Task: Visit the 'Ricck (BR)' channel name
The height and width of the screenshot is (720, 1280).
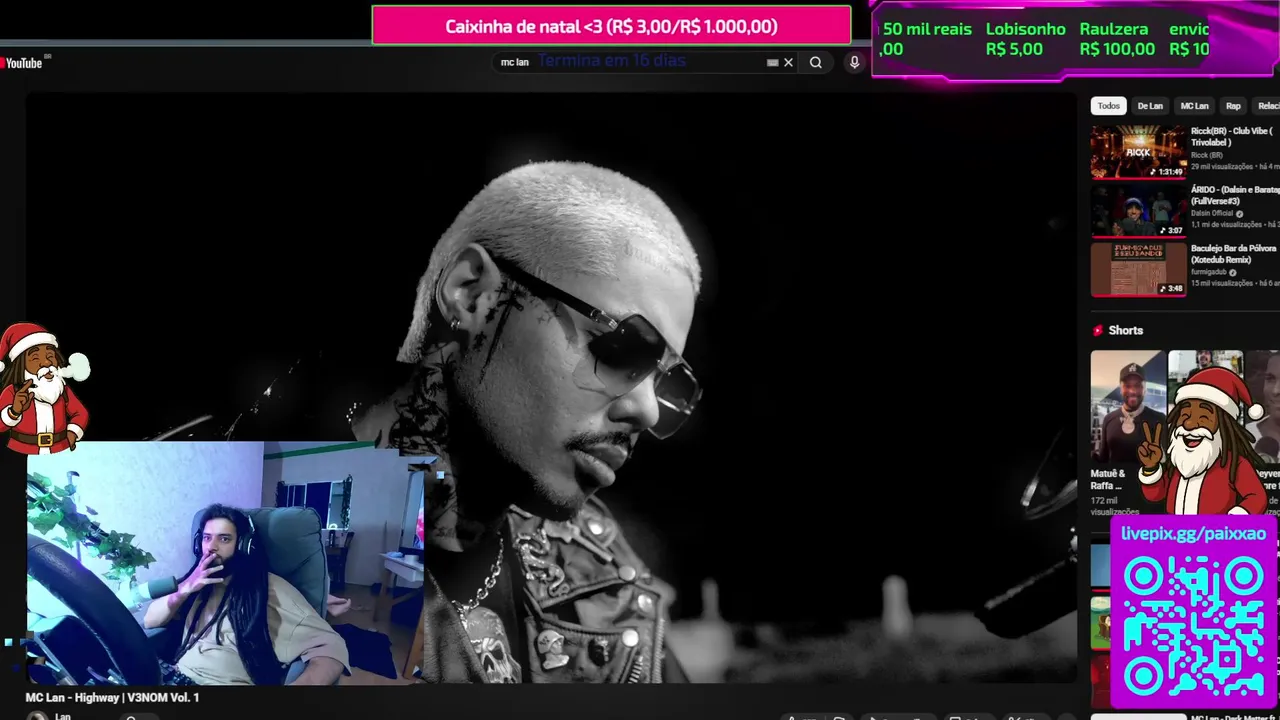Action: point(1206,155)
